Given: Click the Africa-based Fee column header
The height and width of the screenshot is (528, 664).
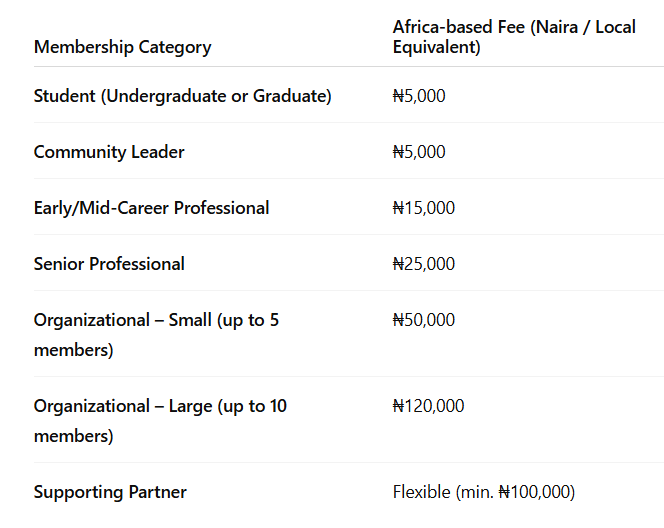Looking at the screenshot, I should pos(513,27).
